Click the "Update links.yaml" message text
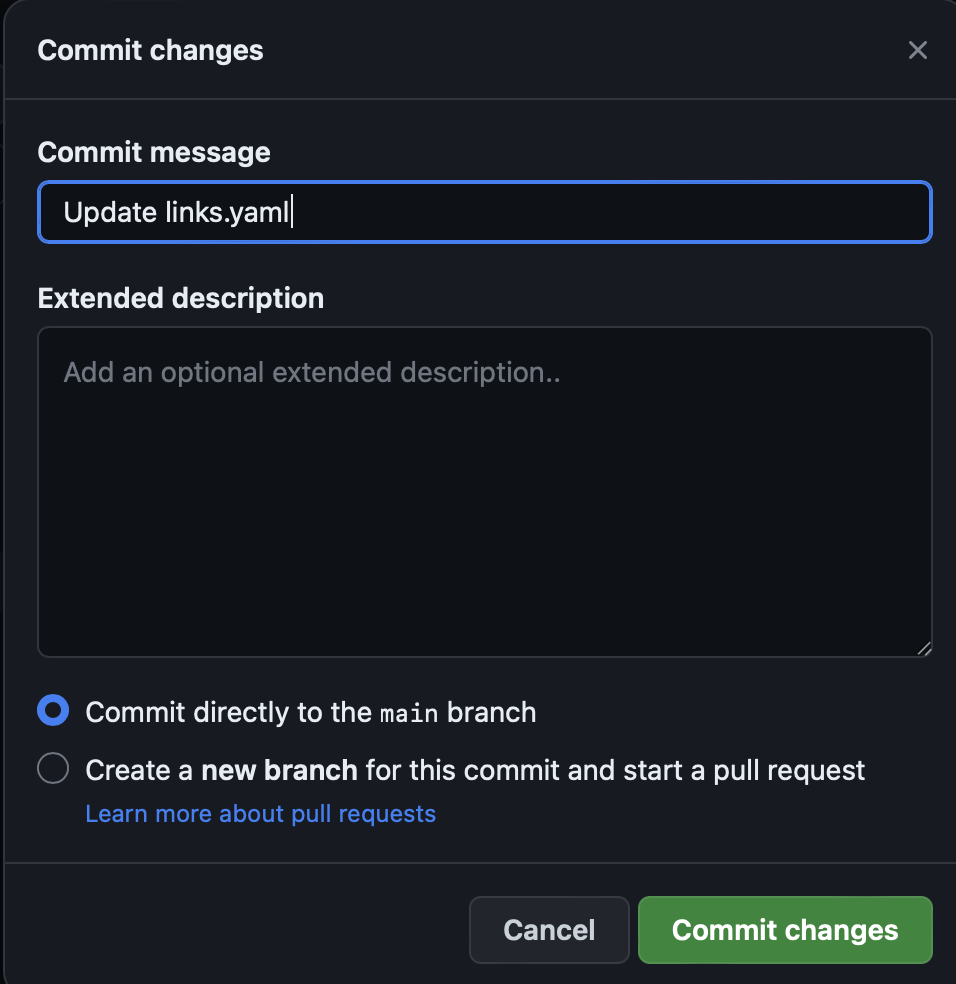This screenshot has height=984, width=956. click(177, 212)
